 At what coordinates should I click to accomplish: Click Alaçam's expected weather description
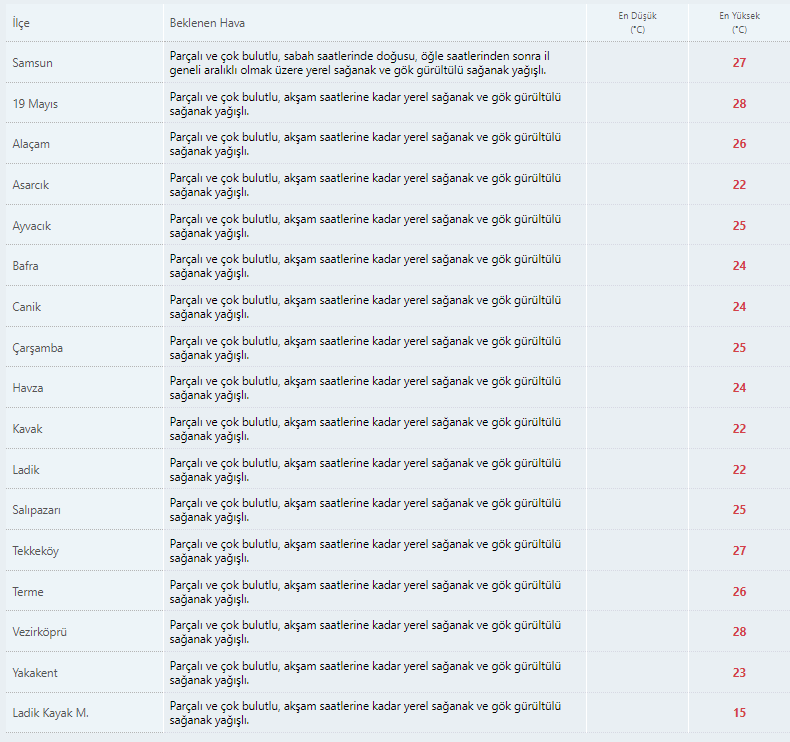[365, 144]
